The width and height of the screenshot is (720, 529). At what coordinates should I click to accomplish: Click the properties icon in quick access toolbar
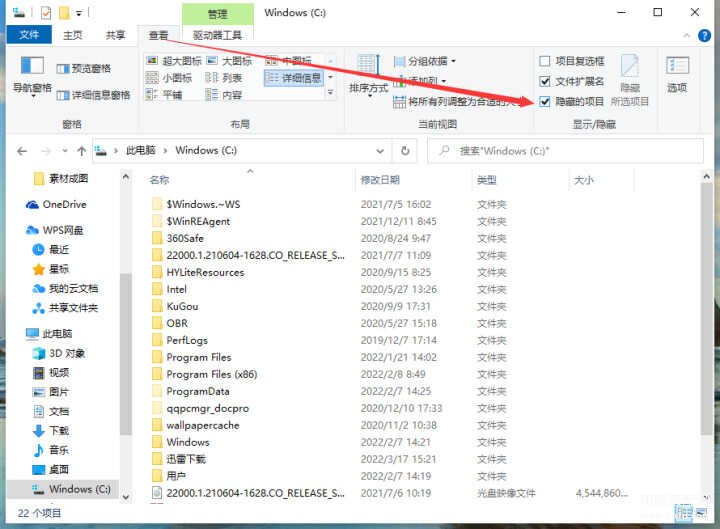46,13
